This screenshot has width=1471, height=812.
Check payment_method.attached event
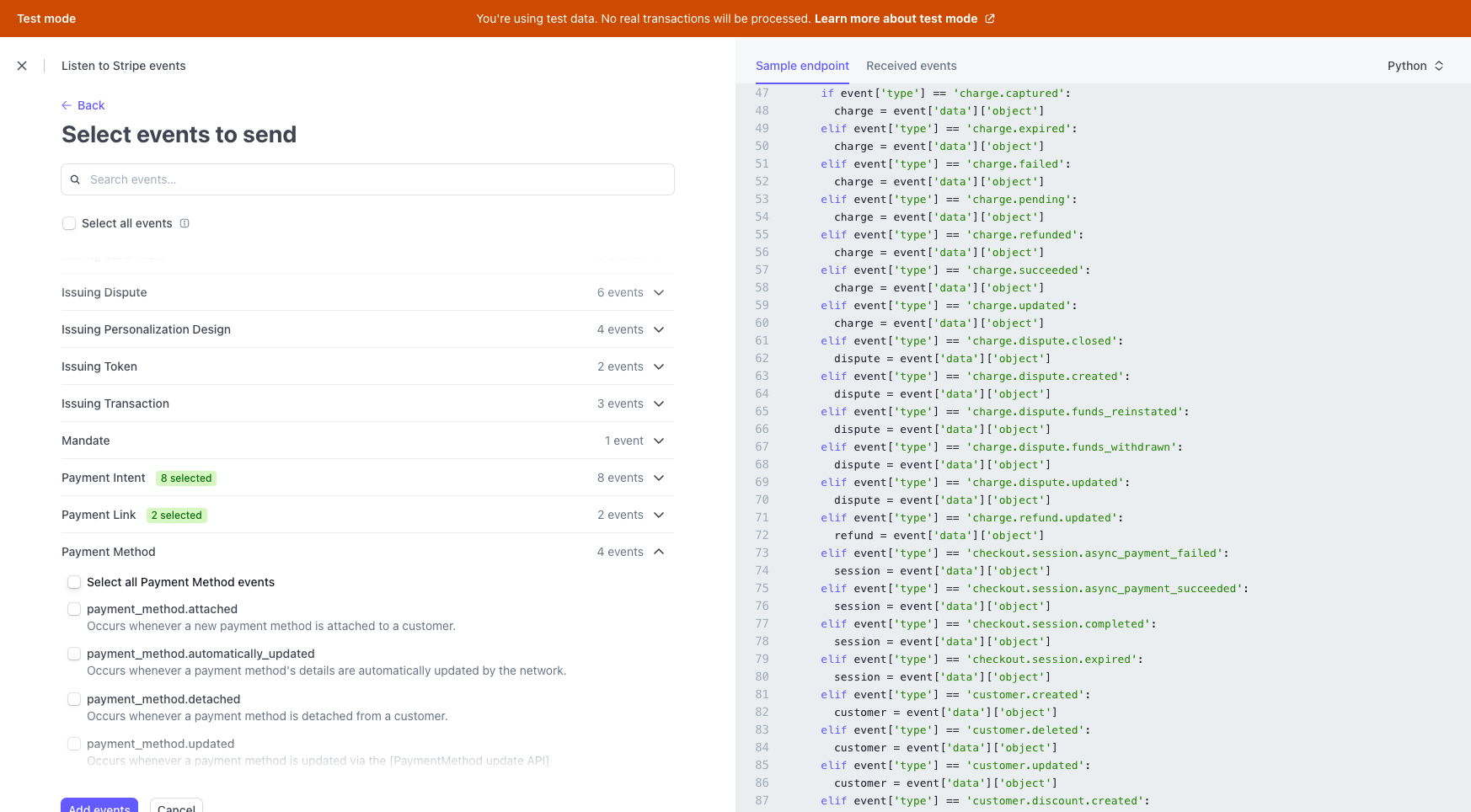(74, 609)
